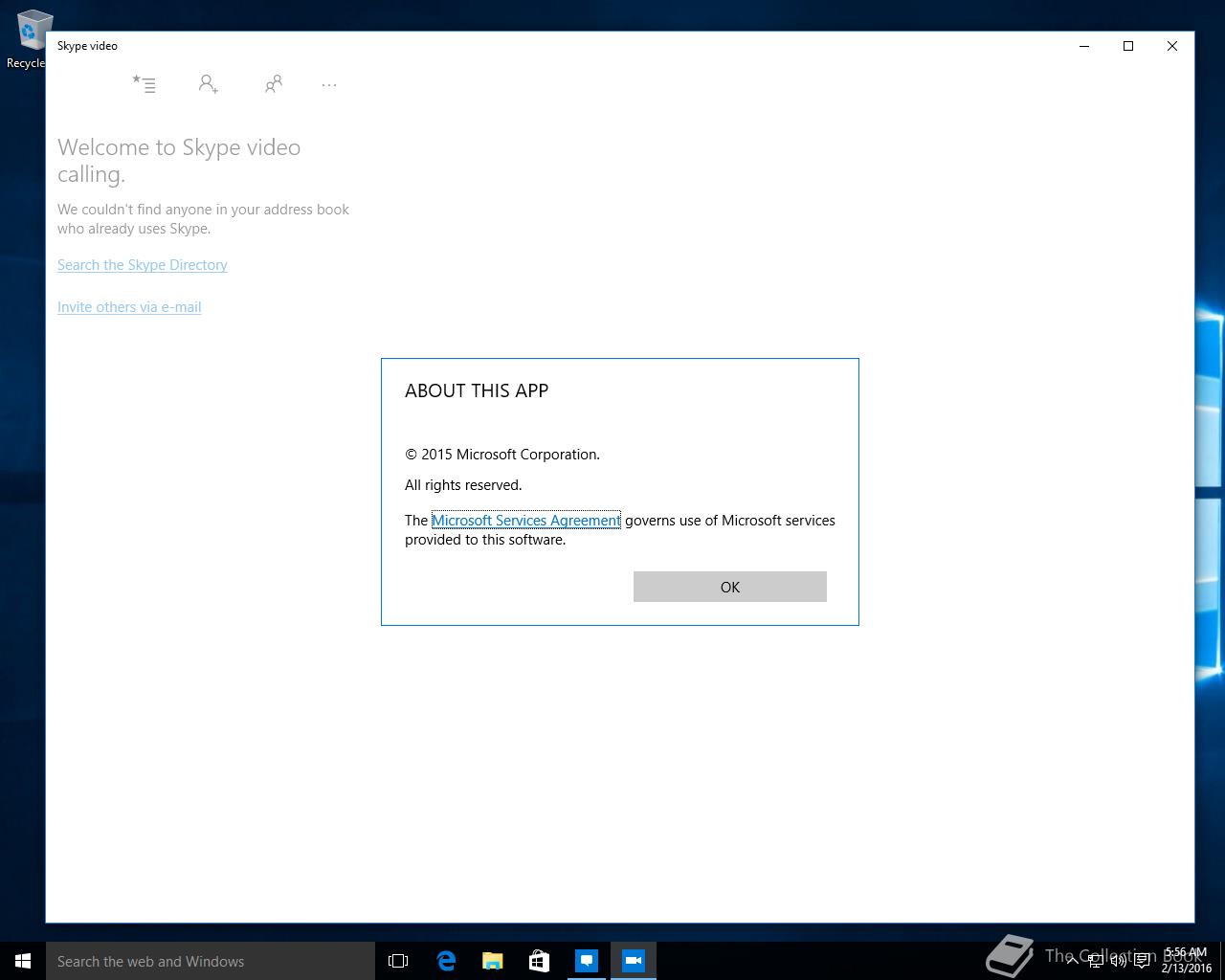1225x980 pixels.
Task: Click the 'Skype video' window title
Action: click(87, 46)
